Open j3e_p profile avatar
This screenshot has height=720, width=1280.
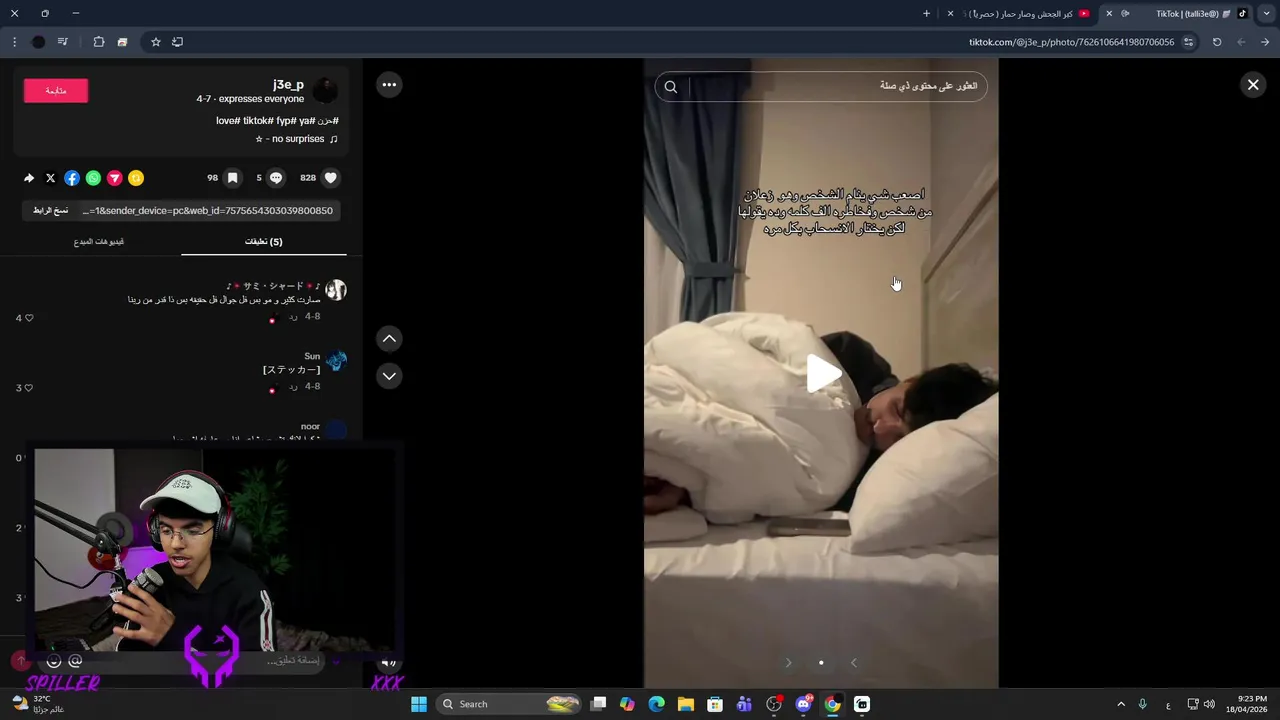tap(326, 90)
